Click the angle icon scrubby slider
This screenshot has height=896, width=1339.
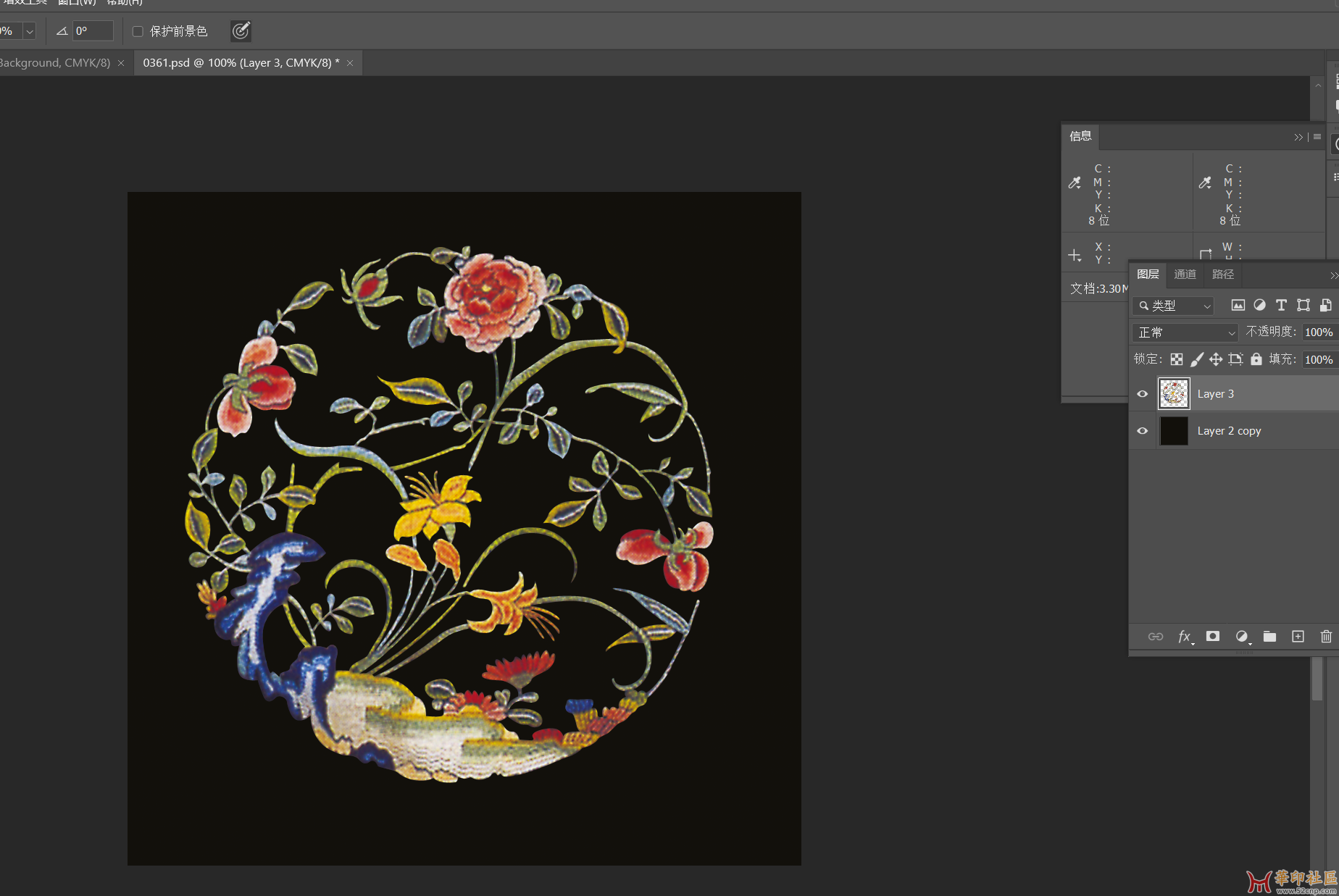coord(62,31)
